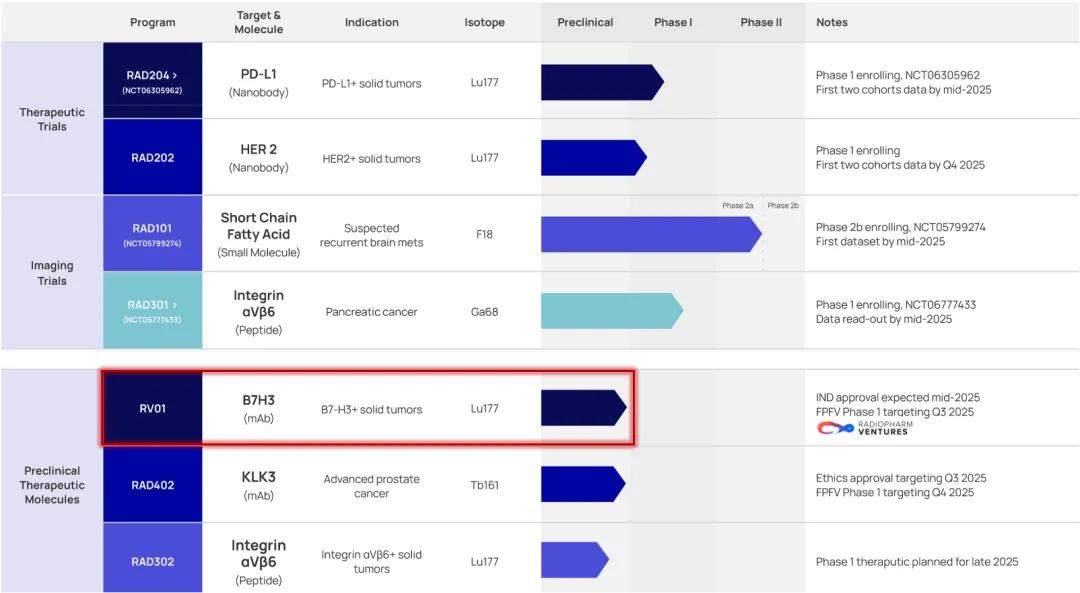Viewport: 1080px width, 593px height.
Task: Open RAD101 NCT05799274 program cell
Action: coord(152,233)
